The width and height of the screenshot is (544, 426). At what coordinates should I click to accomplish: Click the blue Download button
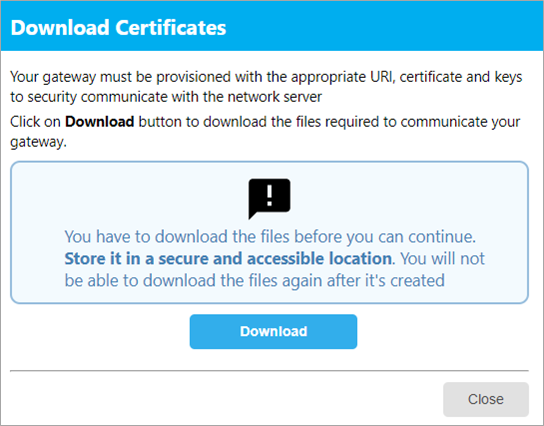click(273, 331)
